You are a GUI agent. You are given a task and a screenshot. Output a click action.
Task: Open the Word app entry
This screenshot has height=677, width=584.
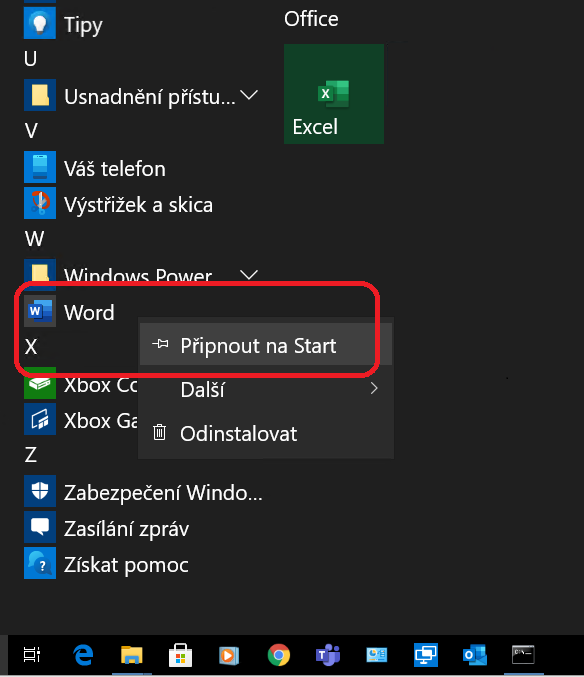point(71,311)
